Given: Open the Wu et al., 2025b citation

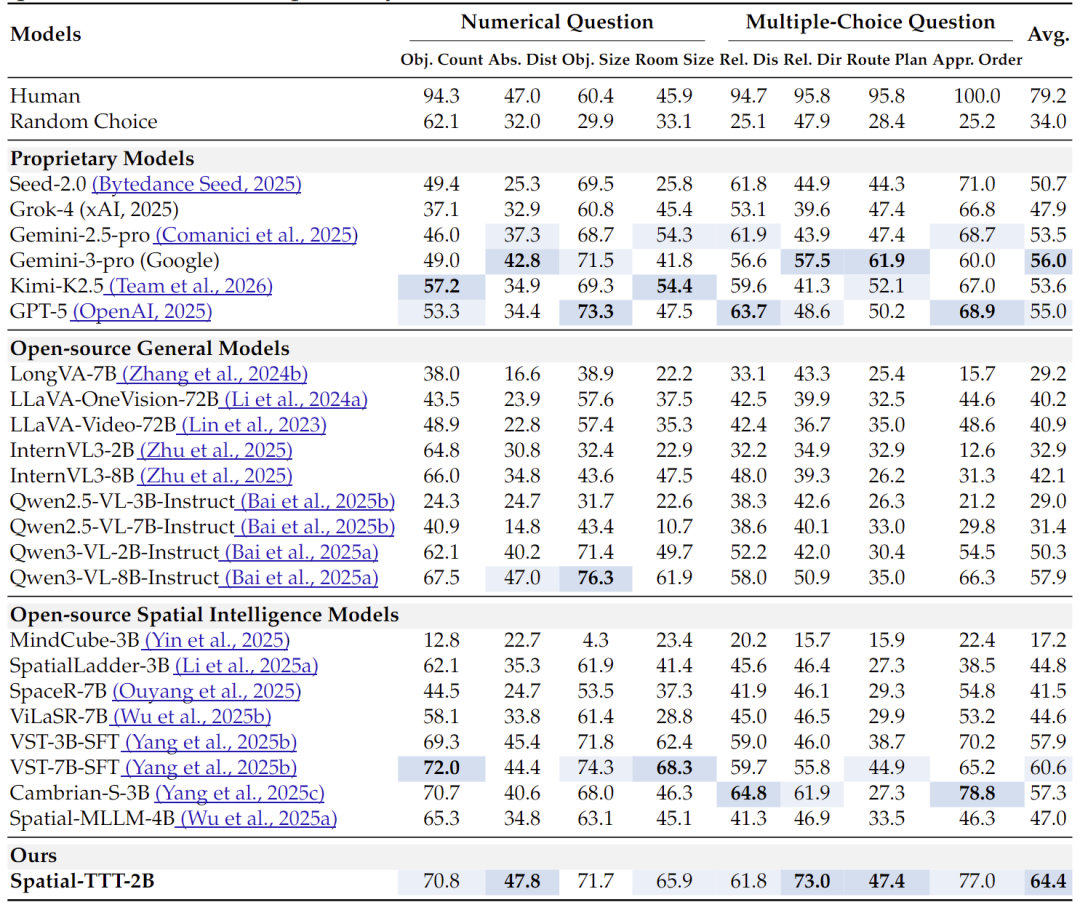Looking at the screenshot, I should 191,717.
